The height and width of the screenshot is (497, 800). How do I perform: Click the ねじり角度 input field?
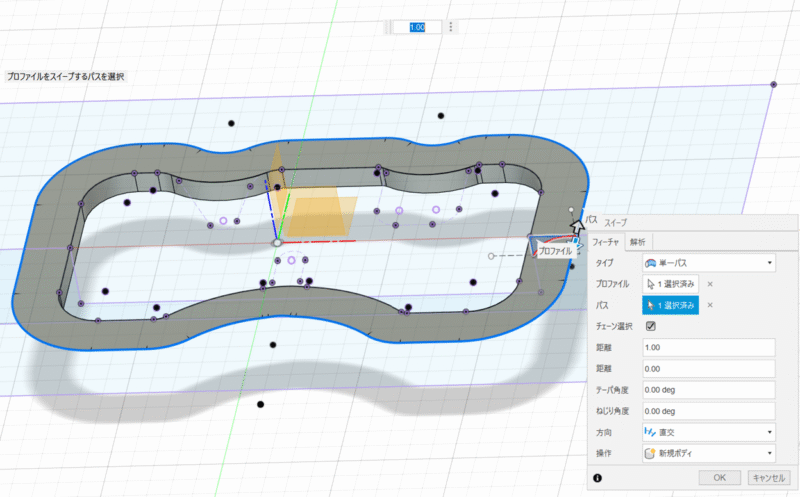pyautogui.click(x=708, y=411)
